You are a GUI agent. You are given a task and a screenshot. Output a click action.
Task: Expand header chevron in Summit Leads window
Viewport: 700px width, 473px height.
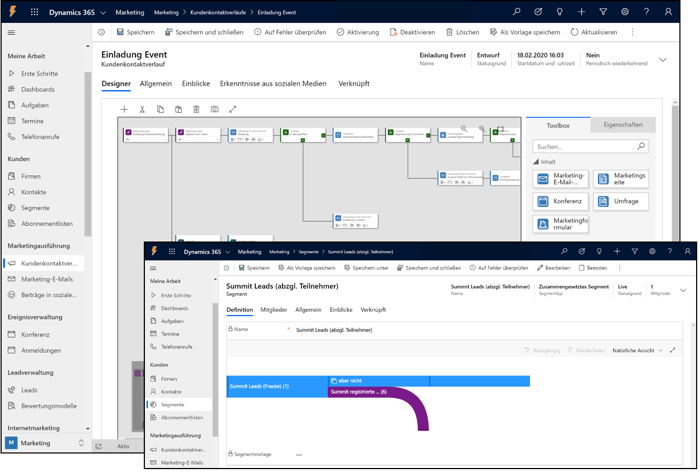[683, 290]
